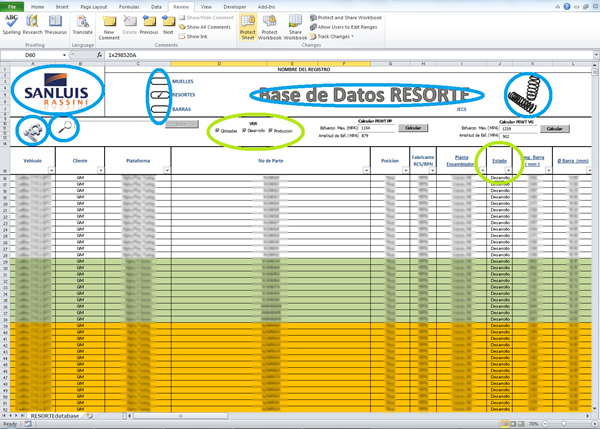Image resolution: width=600 pixels, height=429 pixels.
Task: Open the Research pane
Action: click(33, 25)
